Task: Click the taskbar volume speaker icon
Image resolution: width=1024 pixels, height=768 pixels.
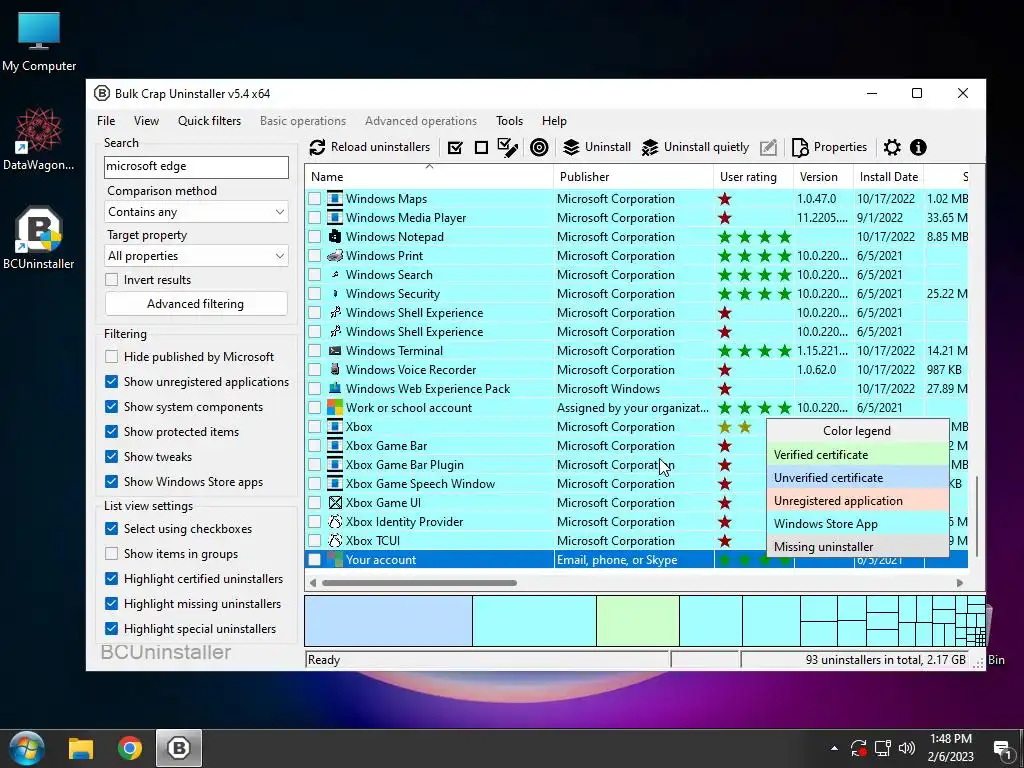Action: (906, 748)
